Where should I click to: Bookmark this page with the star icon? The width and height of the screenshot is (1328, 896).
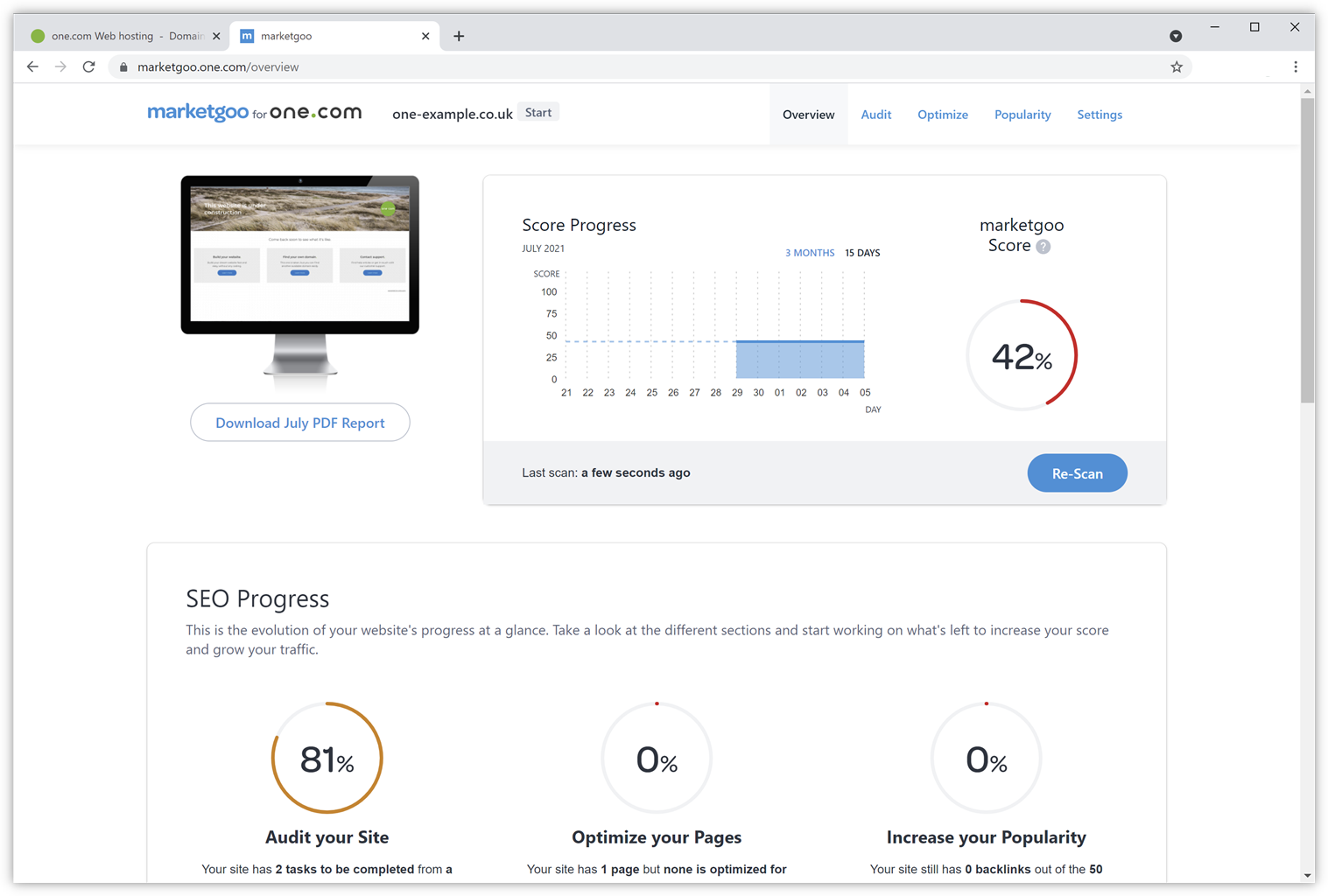(1177, 66)
